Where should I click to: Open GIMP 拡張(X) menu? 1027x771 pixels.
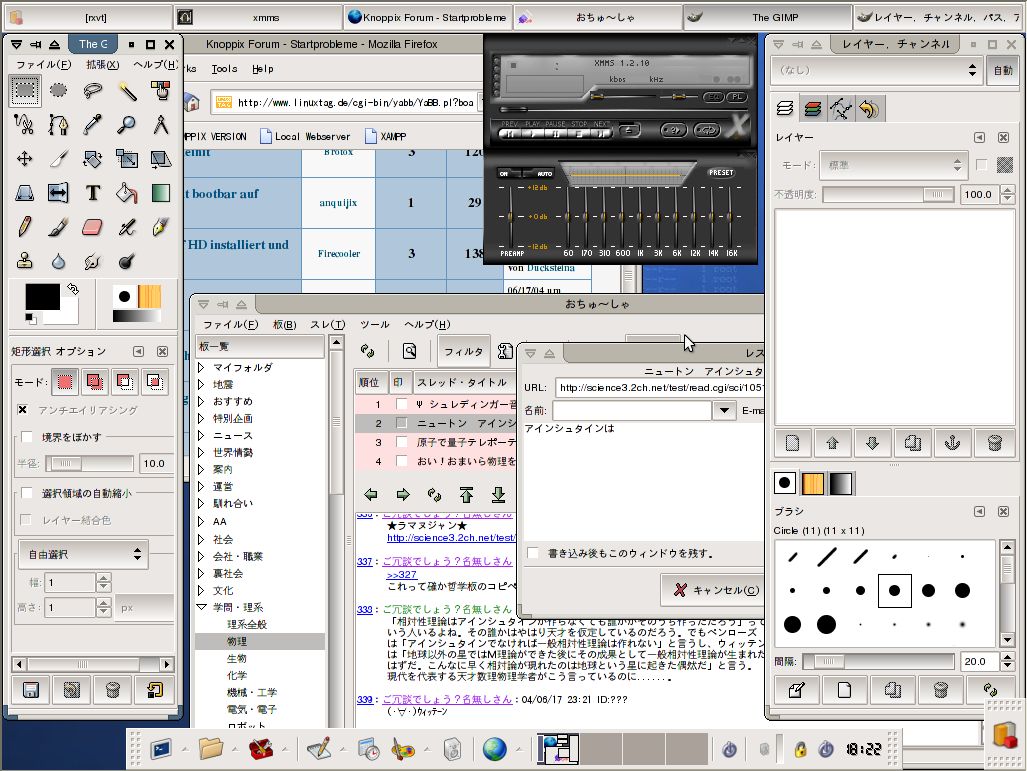point(103,64)
